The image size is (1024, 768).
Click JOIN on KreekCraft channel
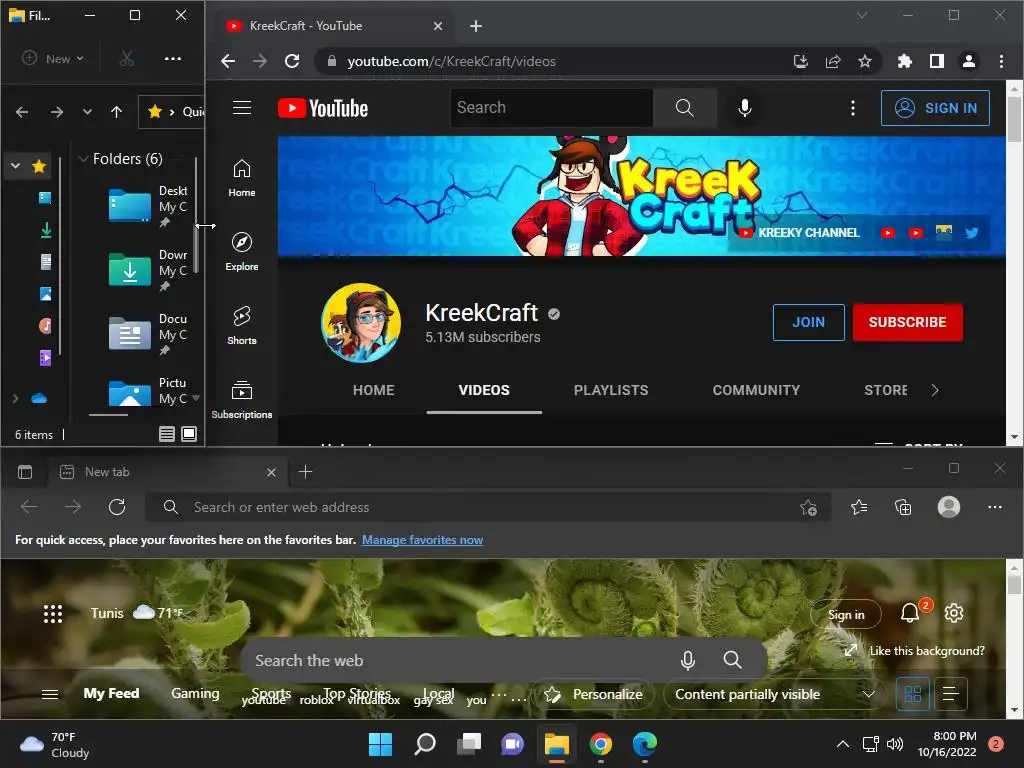pyautogui.click(x=808, y=322)
